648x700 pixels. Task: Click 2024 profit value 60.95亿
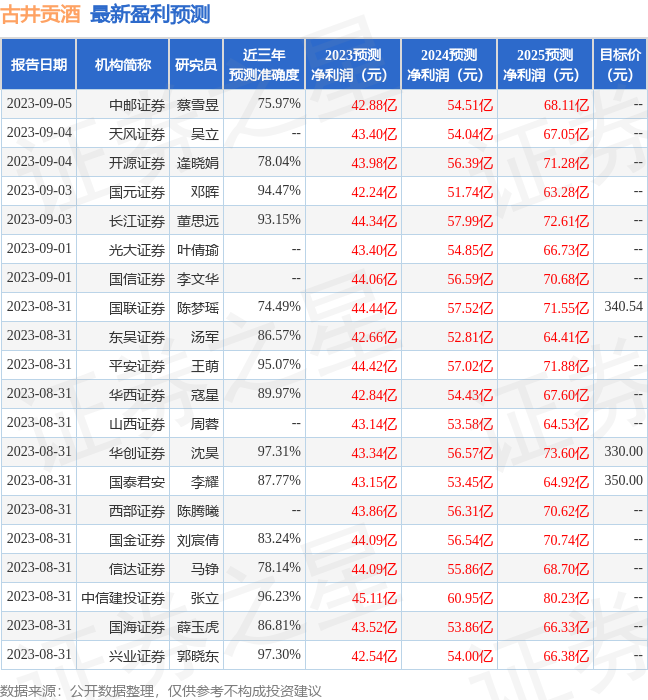click(470, 598)
